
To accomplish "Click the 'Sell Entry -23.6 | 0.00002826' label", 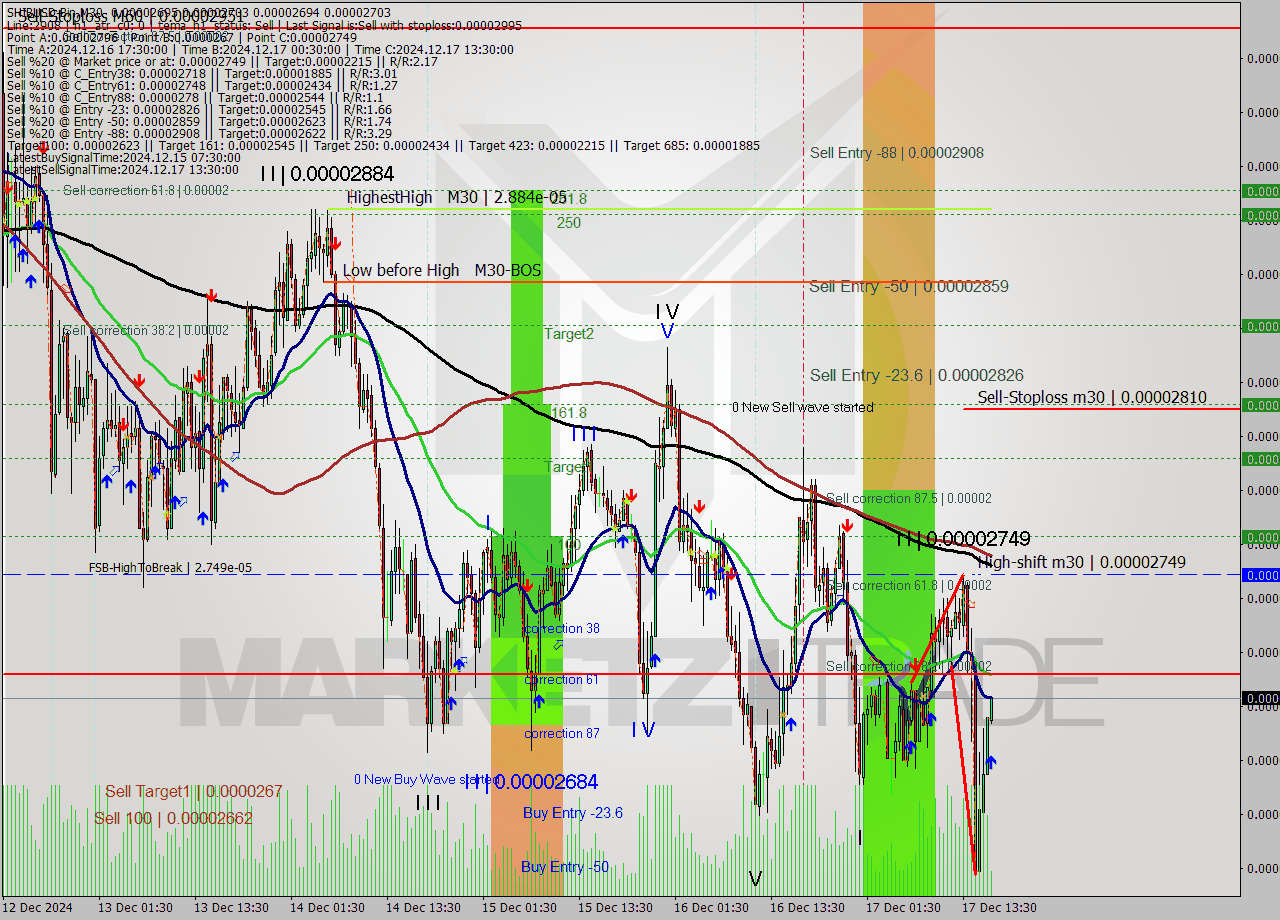I will click(916, 375).
